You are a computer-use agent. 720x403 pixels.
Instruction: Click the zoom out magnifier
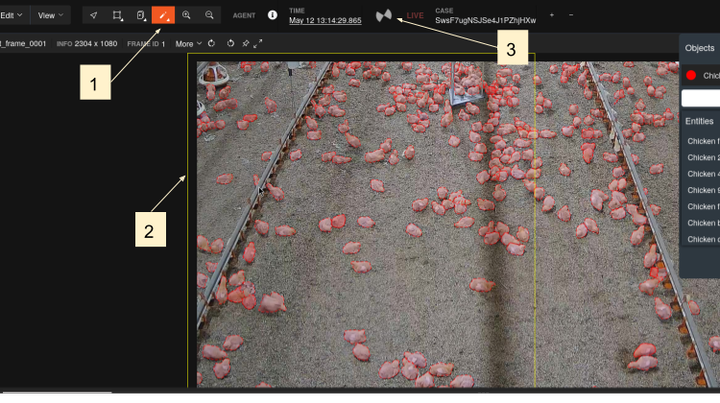(x=209, y=15)
